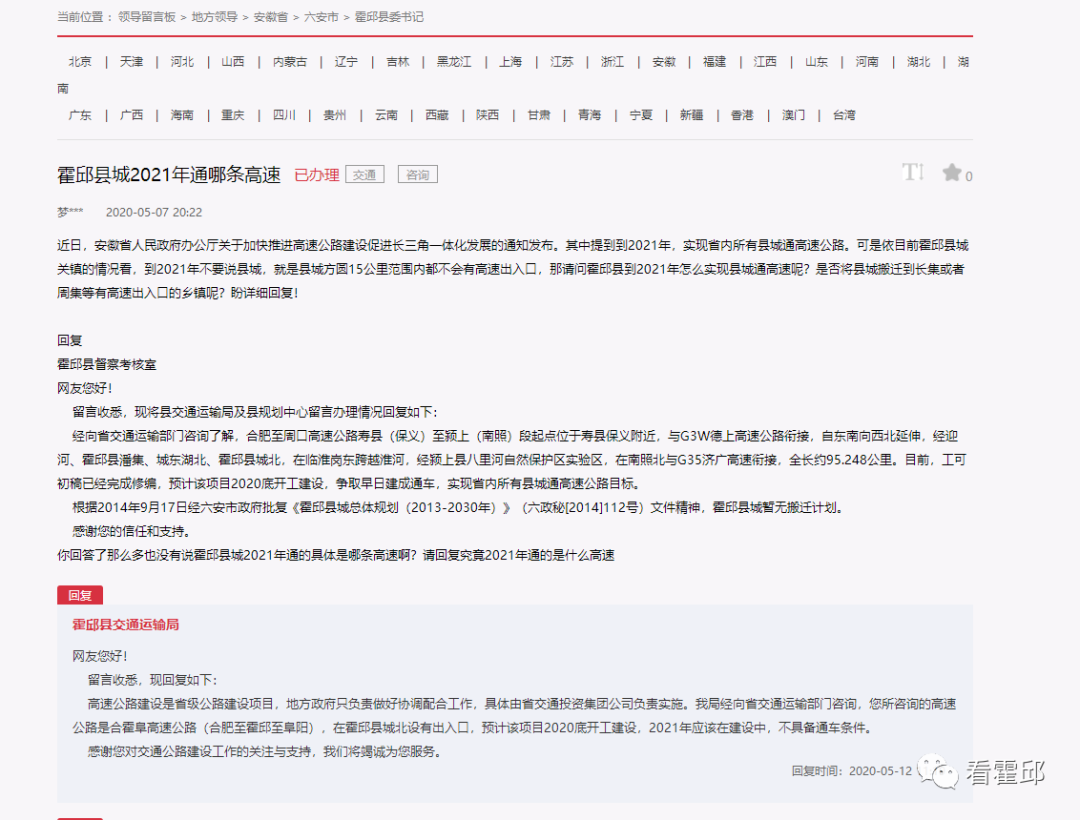Click the 霍邱县交通运输局 reply author name
The height and width of the screenshot is (820, 1080).
125,626
